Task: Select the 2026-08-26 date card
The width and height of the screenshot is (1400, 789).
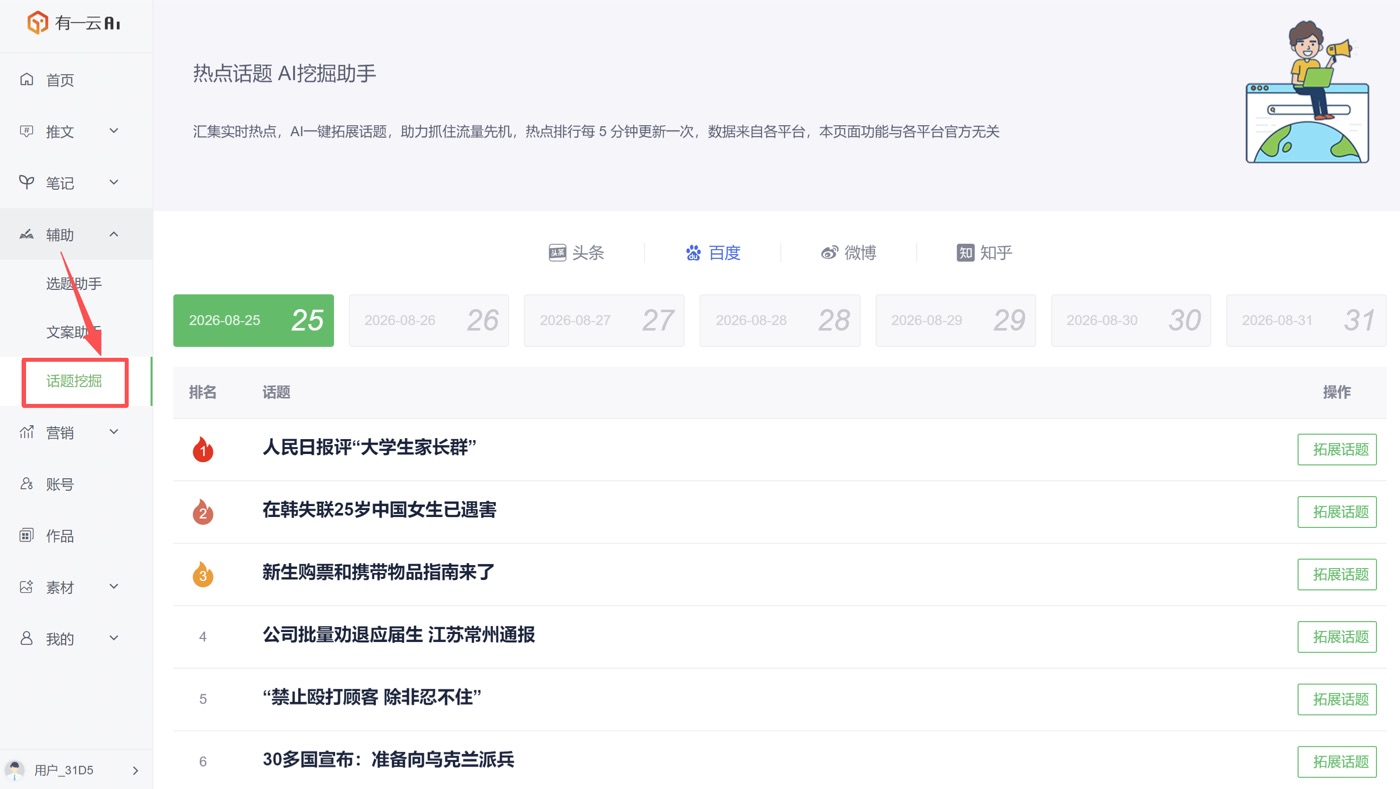Action: pyautogui.click(x=429, y=321)
